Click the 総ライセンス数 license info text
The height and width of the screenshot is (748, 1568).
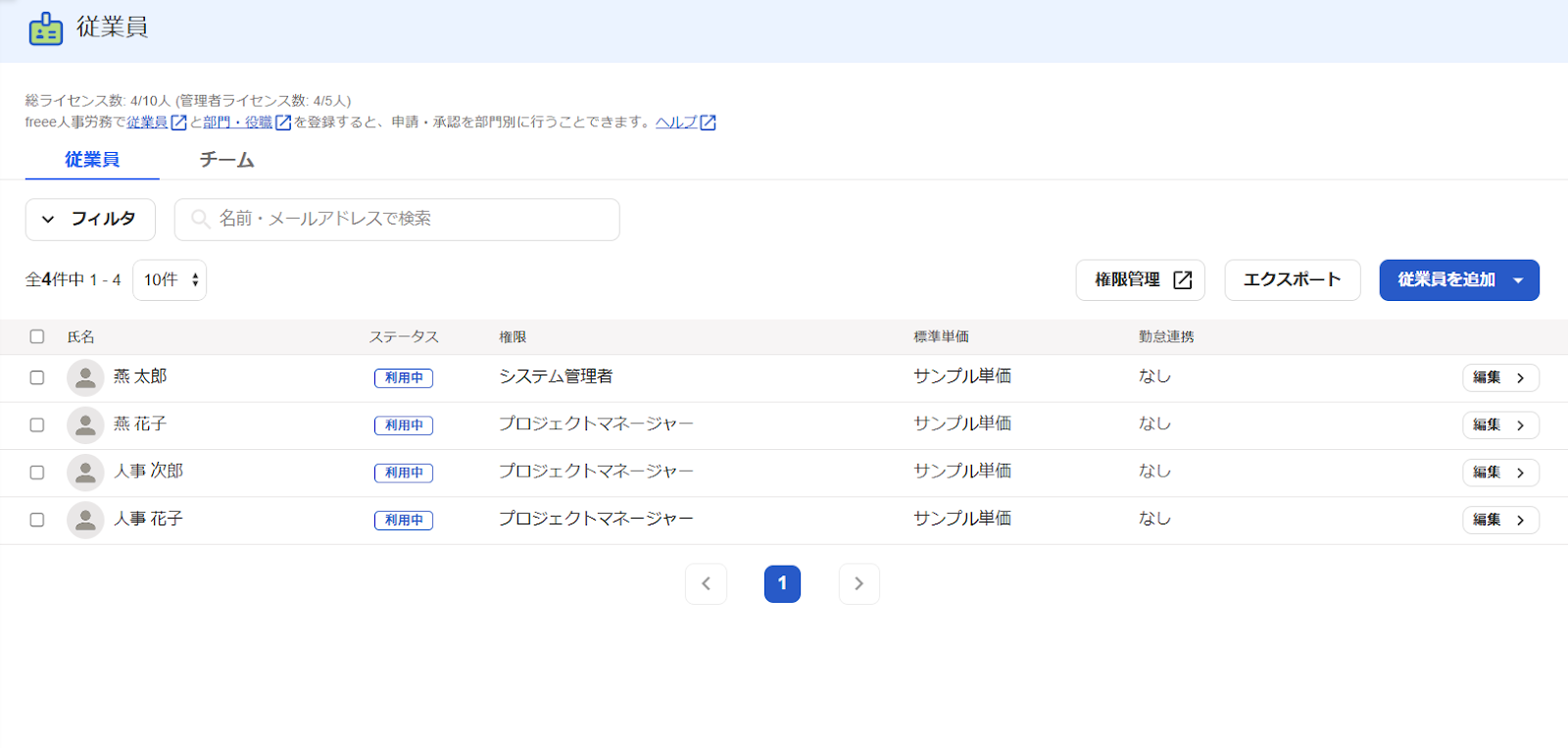[188, 101]
